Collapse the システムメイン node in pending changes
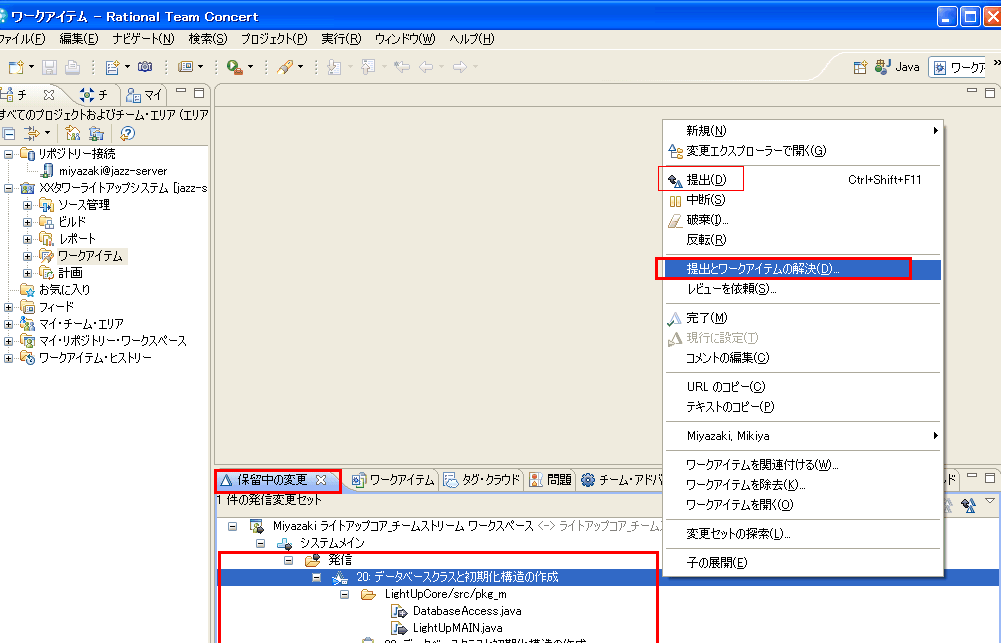 tap(260, 543)
